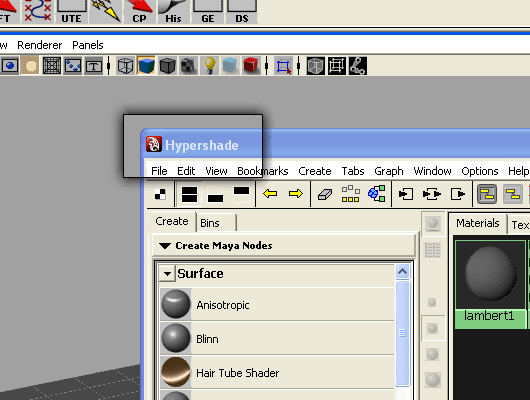Switch to the Materials tab

478,223
